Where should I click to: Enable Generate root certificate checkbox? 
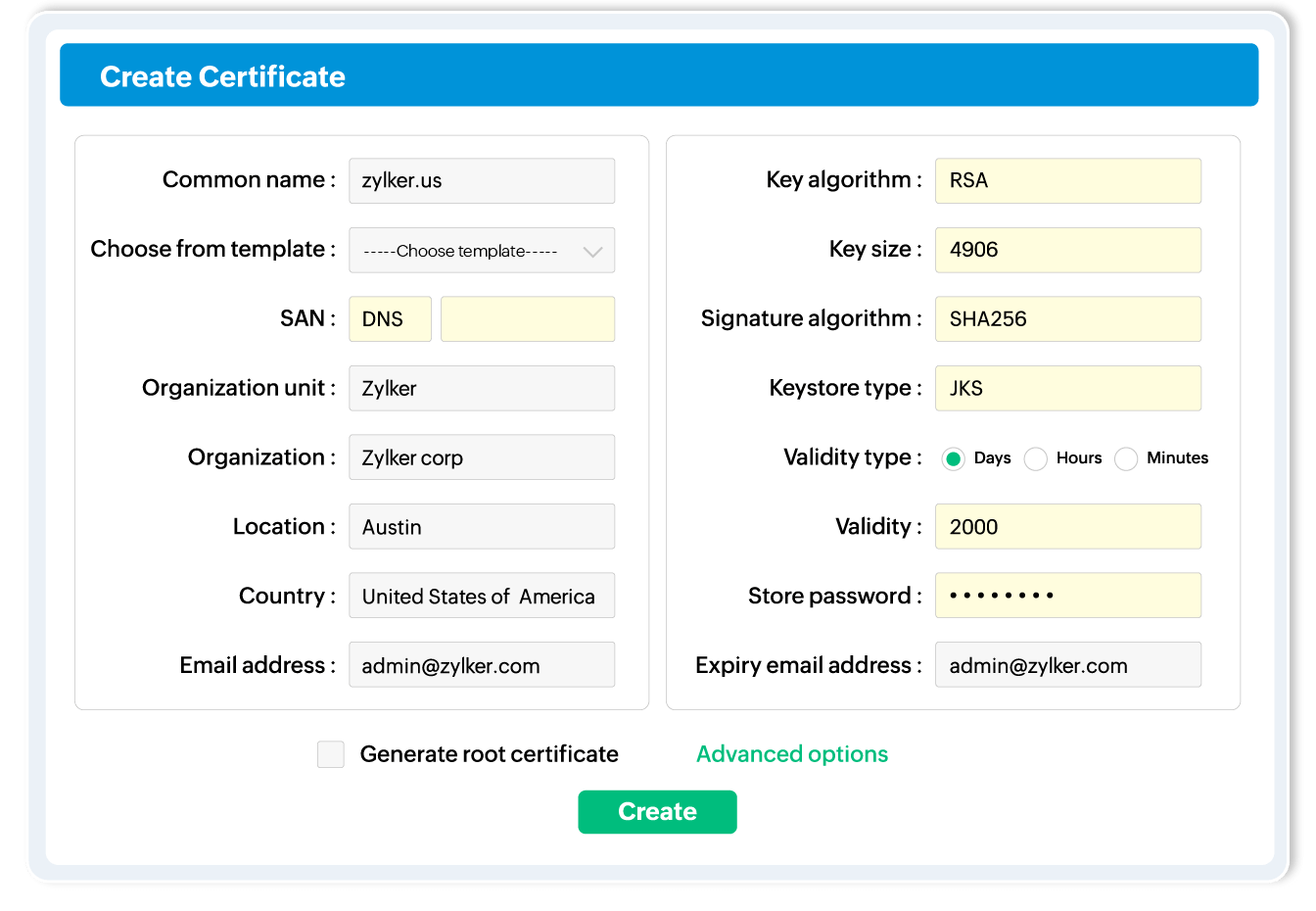(331, 754)
